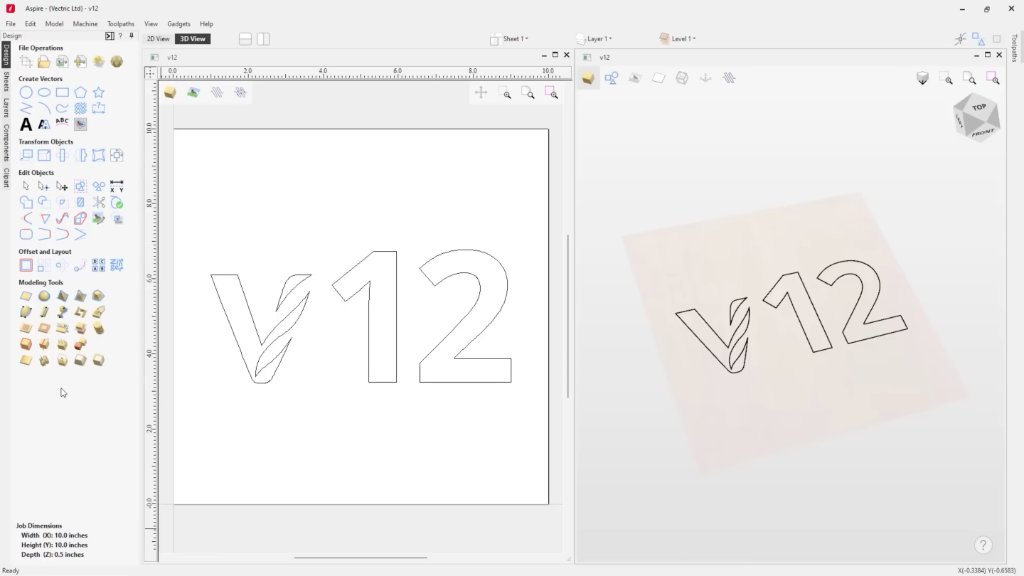Open the Help question mark in 3D view
Screen dimensions: 1024x576
point(983,545)
